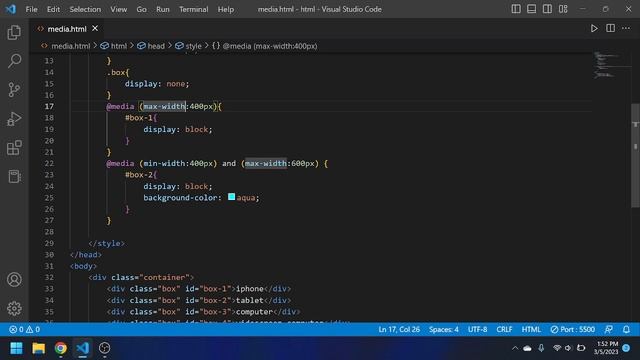Open Run and Debug view
640x360 pixels.
point(14,119)
